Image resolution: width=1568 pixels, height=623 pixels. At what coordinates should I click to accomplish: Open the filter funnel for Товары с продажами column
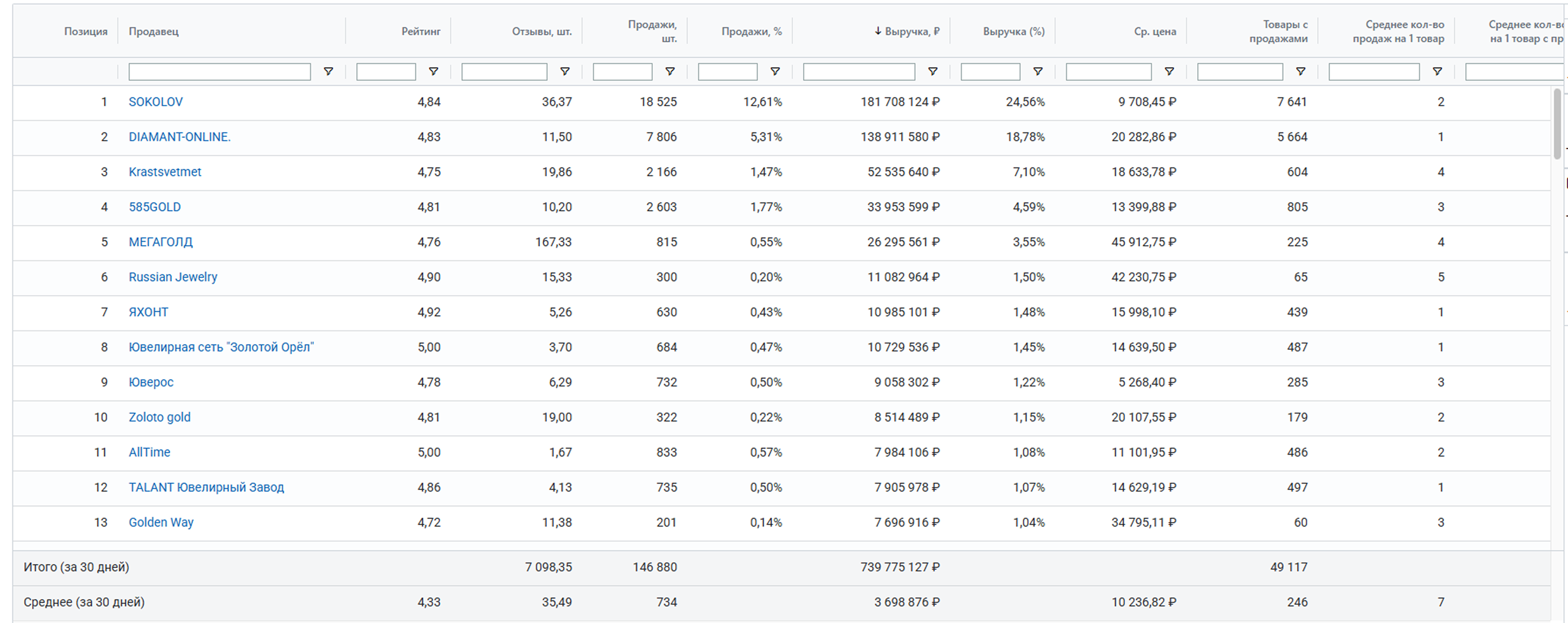click(1301, 72)
